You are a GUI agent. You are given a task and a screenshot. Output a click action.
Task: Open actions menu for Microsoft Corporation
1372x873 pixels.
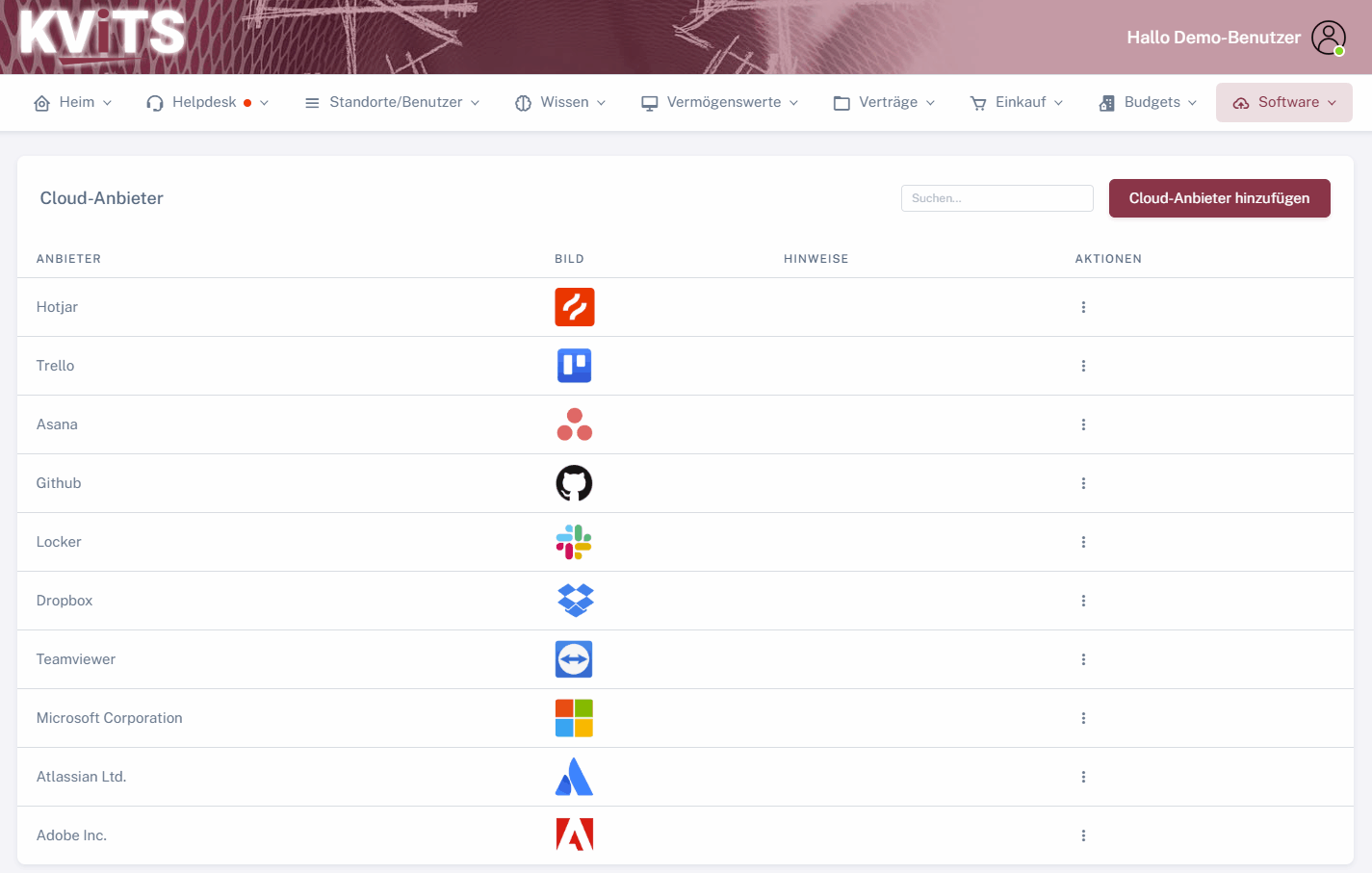1083,718
